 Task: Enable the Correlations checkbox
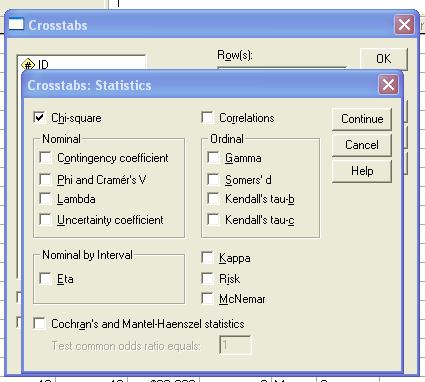tap(207, 118)
